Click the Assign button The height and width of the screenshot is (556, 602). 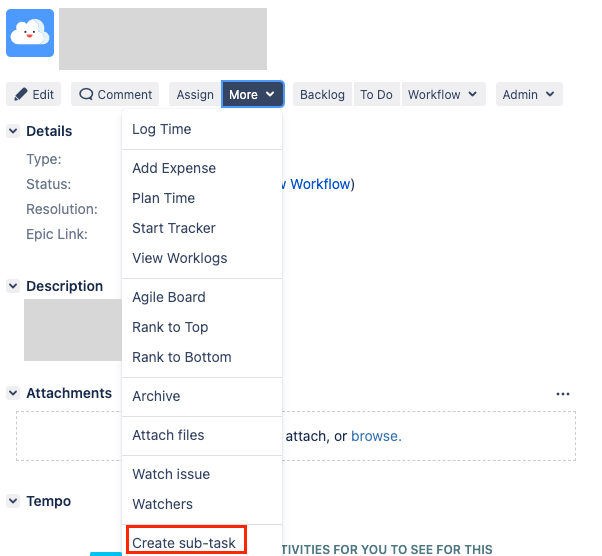point(195,94)
